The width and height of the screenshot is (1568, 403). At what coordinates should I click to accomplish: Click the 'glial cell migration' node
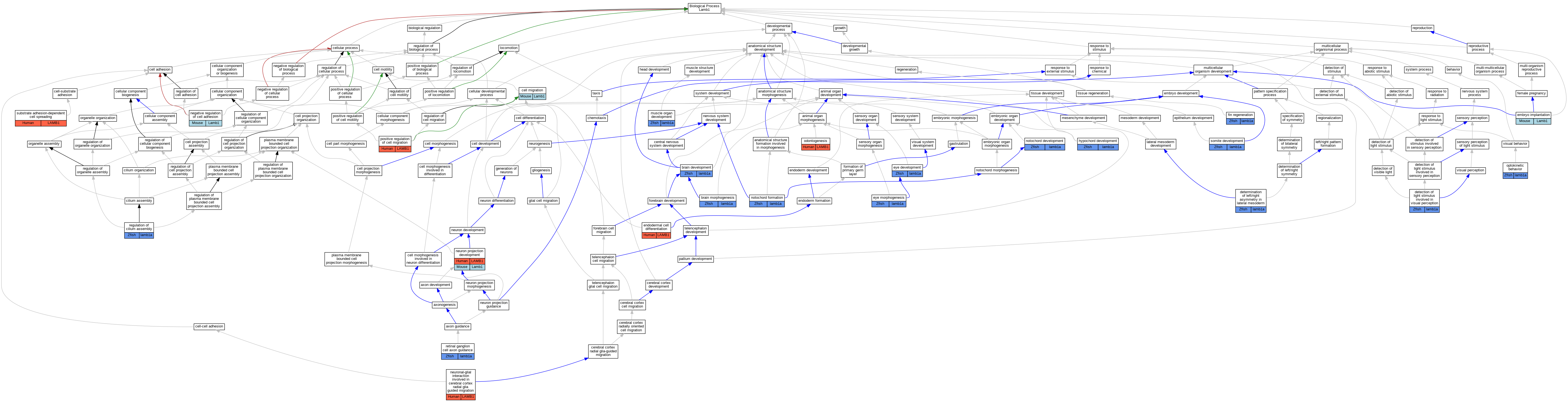click(x=543, y=201)
